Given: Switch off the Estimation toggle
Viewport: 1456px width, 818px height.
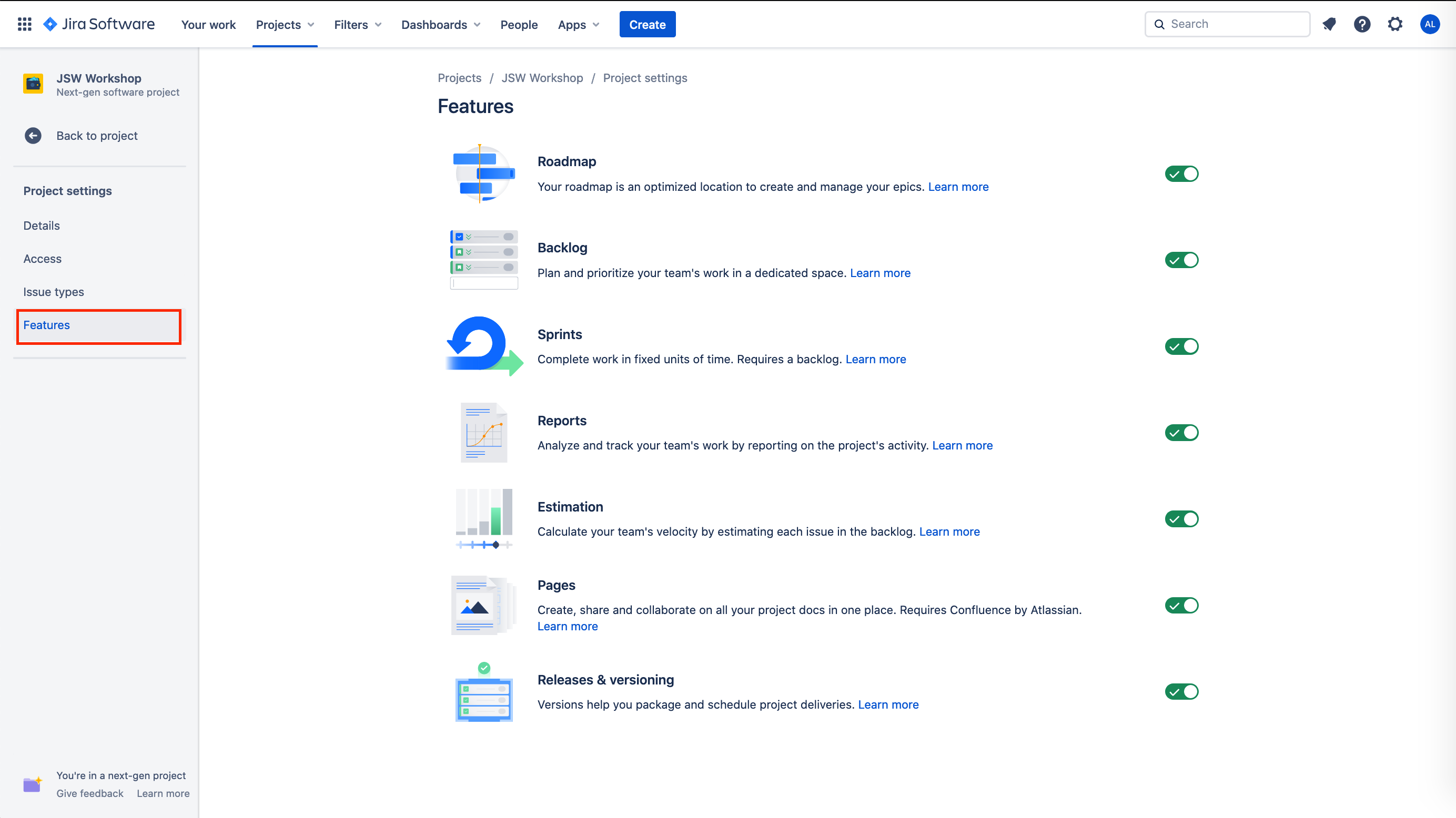Looking at the screenshot, I should 1182,520.
